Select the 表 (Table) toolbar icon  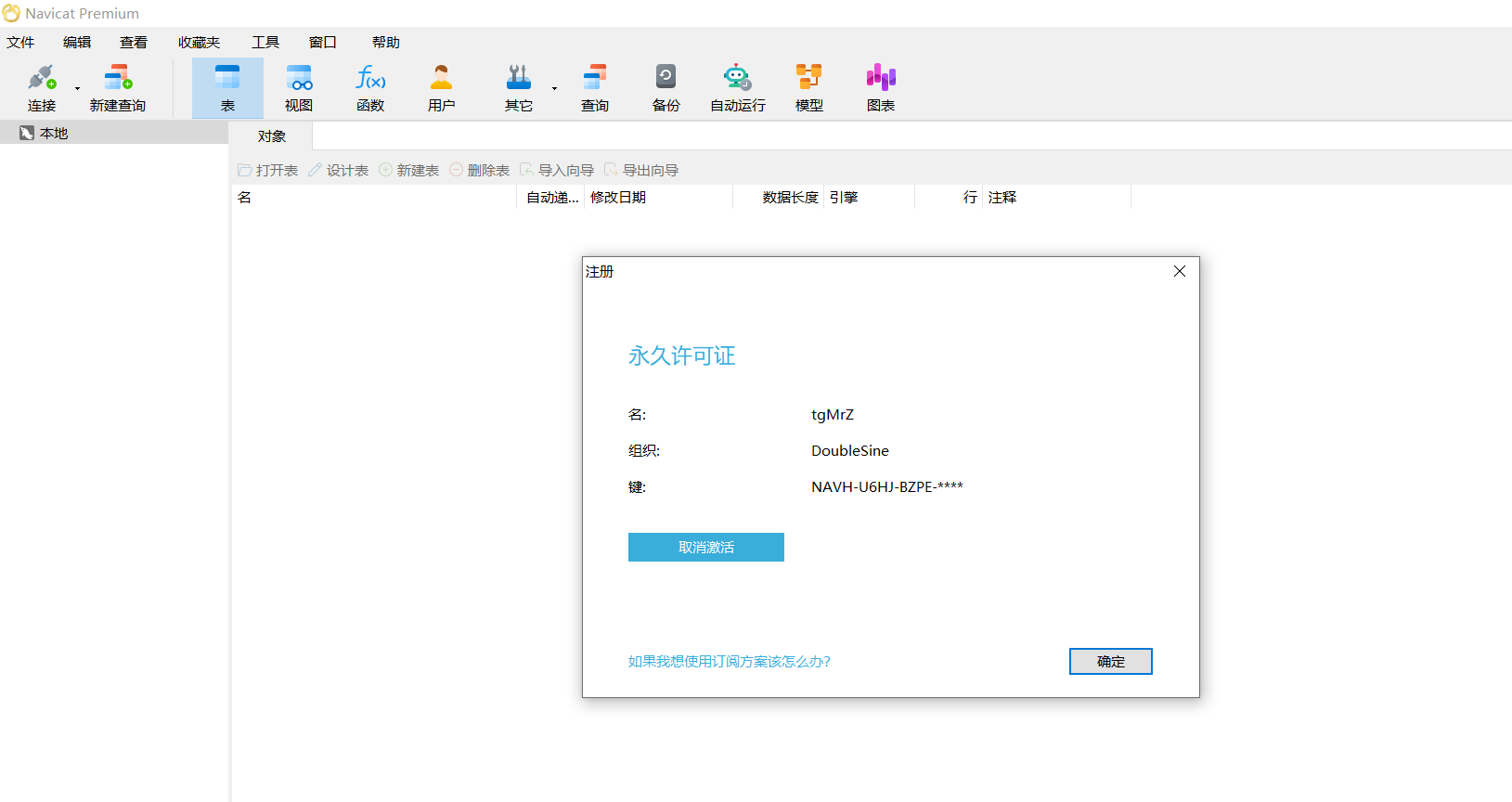click(227, 88)
